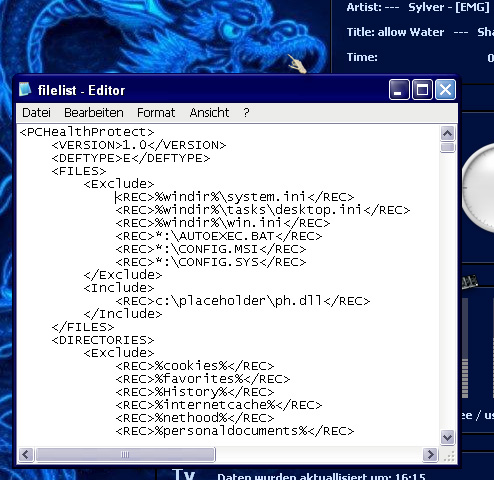This screenshot has height=480, width=494.
Task: Click the <PCHealthProtect> line
Action: tap(87, 132)
